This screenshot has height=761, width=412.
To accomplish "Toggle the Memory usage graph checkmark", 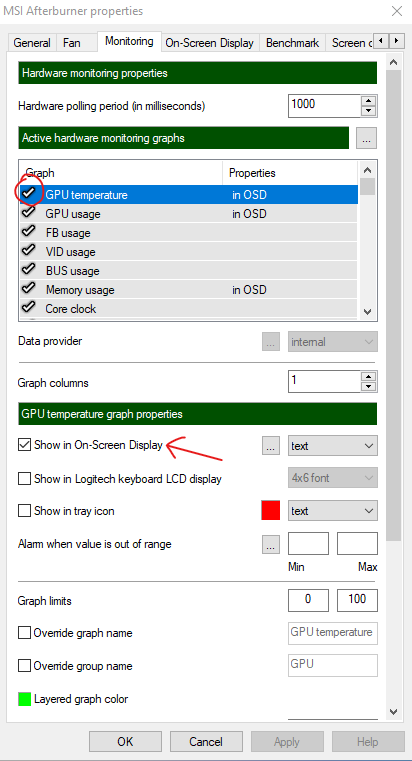I will click(29, 288).
